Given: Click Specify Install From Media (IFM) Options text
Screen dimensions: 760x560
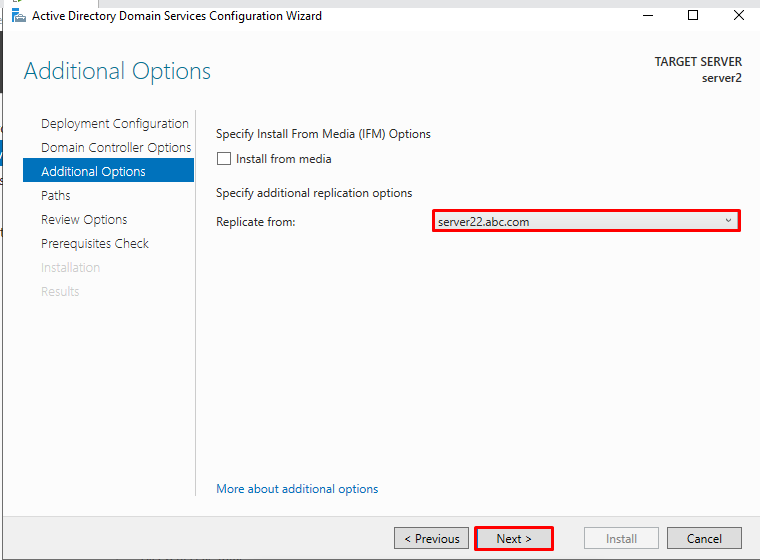Looking at the screenshot, I should (x=323, y=134).
